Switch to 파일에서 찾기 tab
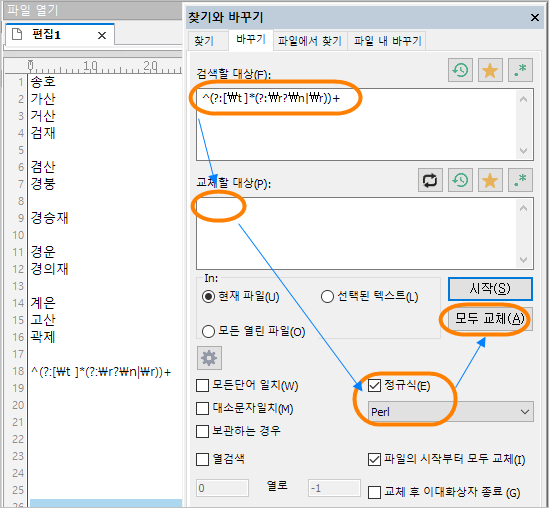 [x=310, y=41]
